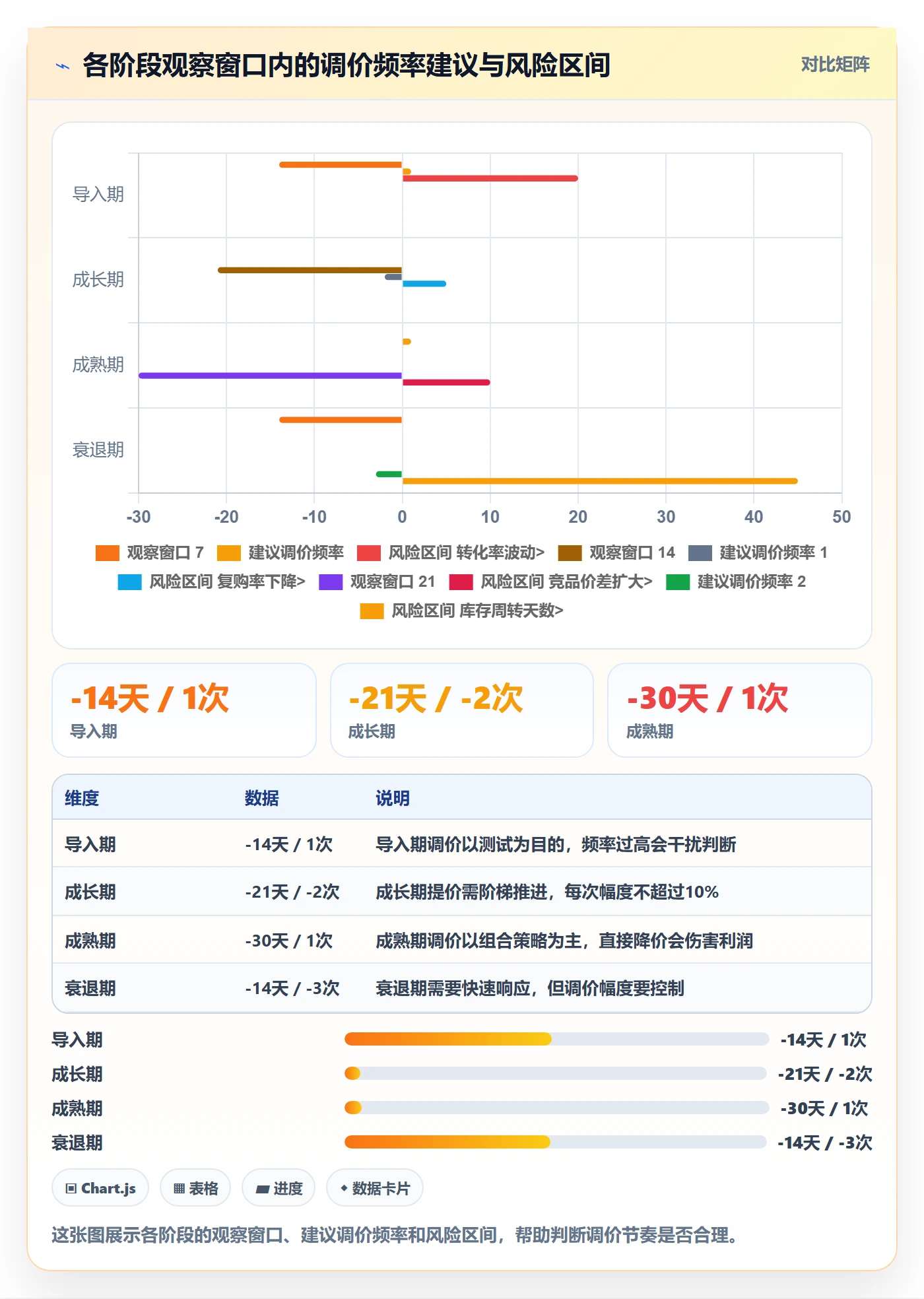Click the red 导入期 risk bar in chart

(490, 178)
